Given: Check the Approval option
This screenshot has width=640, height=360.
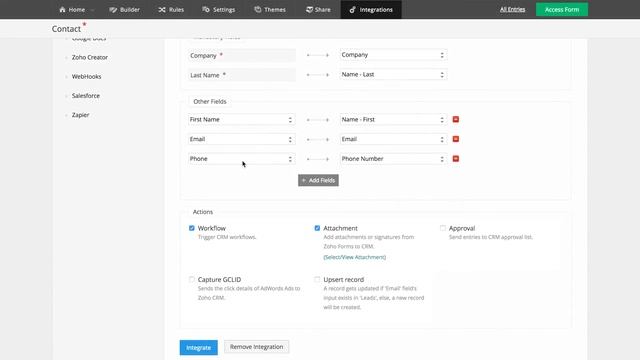Looking at the screenshot, I should coord(443,228).
